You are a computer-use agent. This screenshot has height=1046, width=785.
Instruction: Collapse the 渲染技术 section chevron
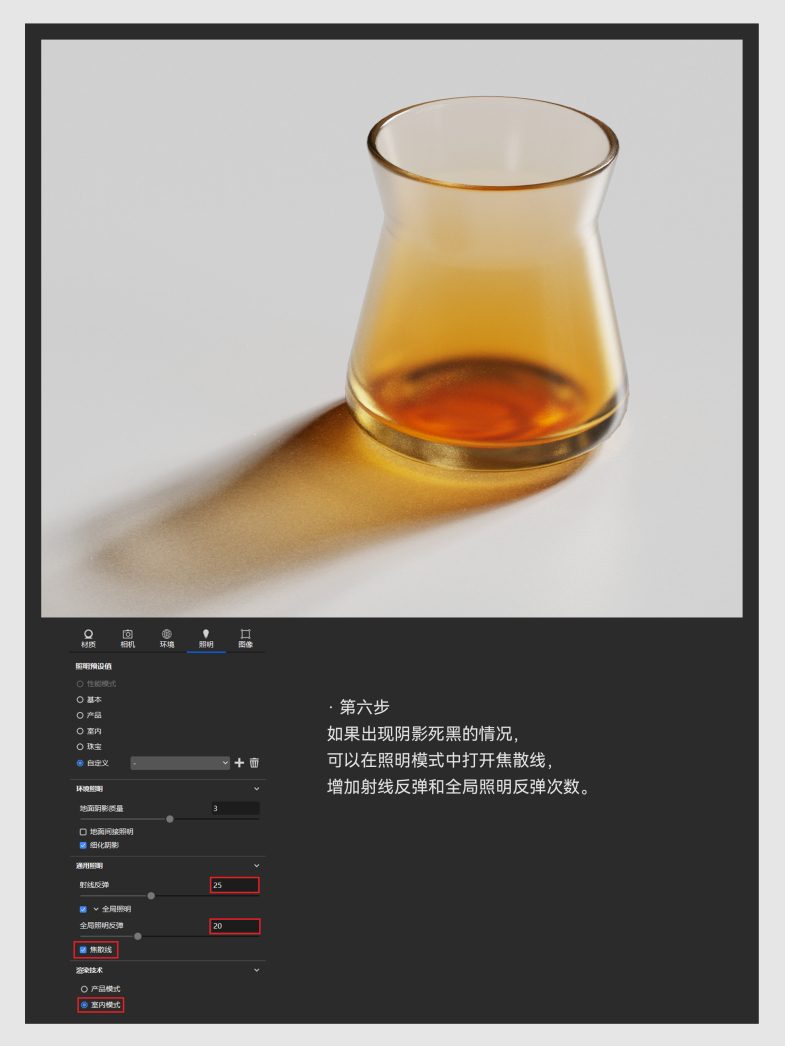(256, 970)
